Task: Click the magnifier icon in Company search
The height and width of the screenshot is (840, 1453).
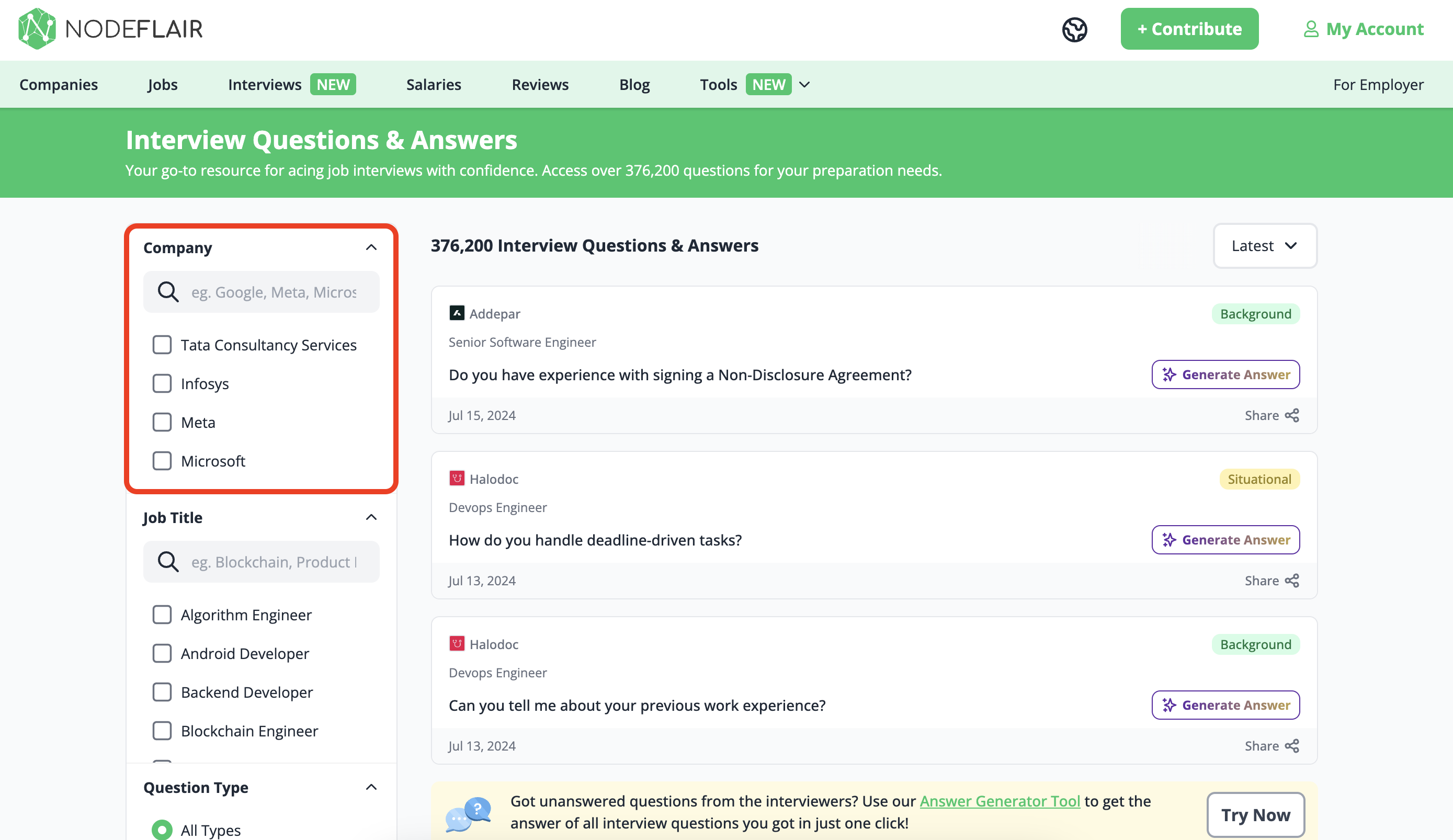Action: [168, 292]
